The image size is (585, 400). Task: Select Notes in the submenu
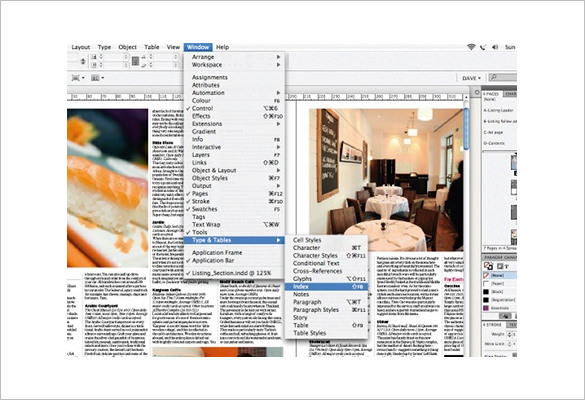[326, 294]
